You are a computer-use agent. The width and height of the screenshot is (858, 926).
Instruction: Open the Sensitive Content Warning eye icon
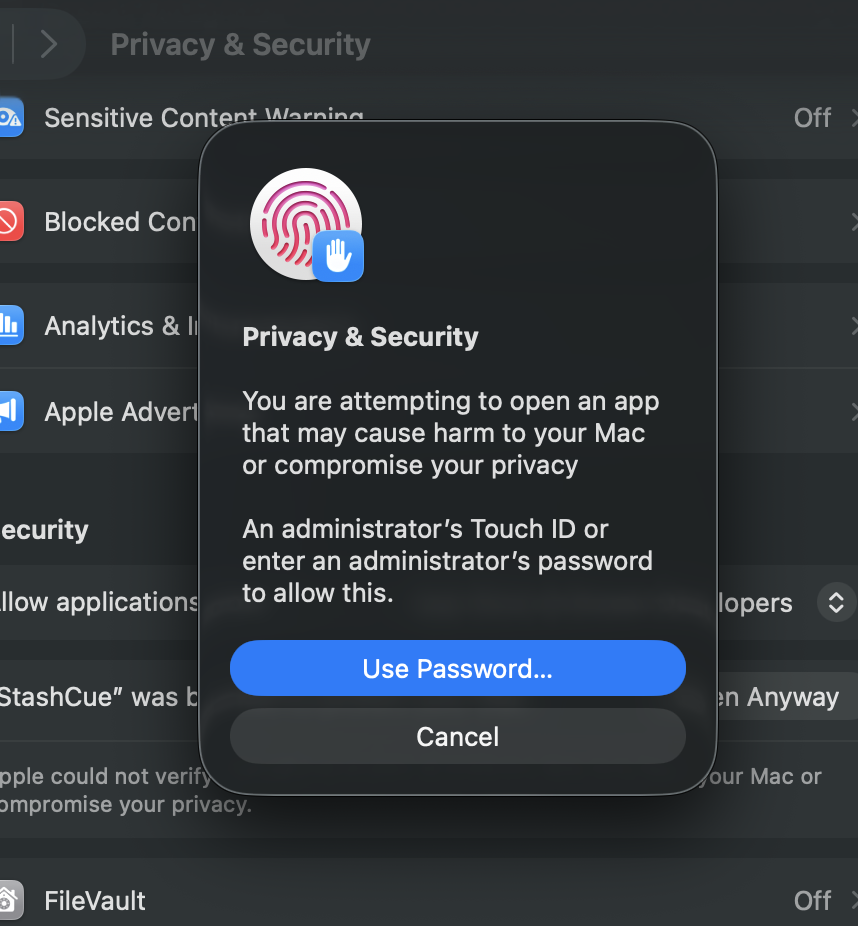point(11,118)
